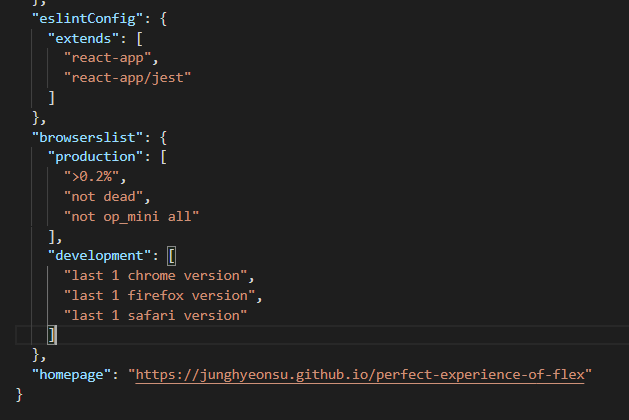Click the highlighted closing bracket of development

click(x=52, y=335)
